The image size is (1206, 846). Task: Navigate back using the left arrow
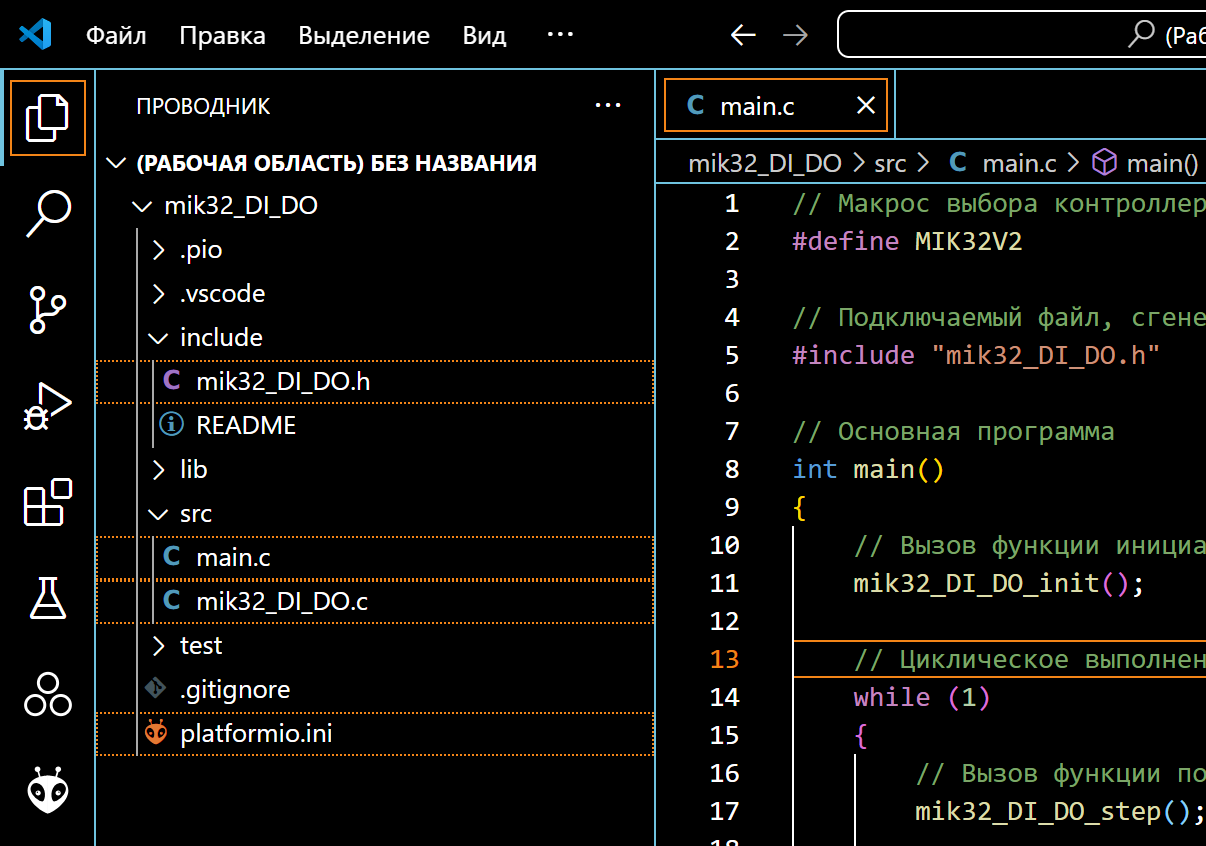click(x=743, y=34)
